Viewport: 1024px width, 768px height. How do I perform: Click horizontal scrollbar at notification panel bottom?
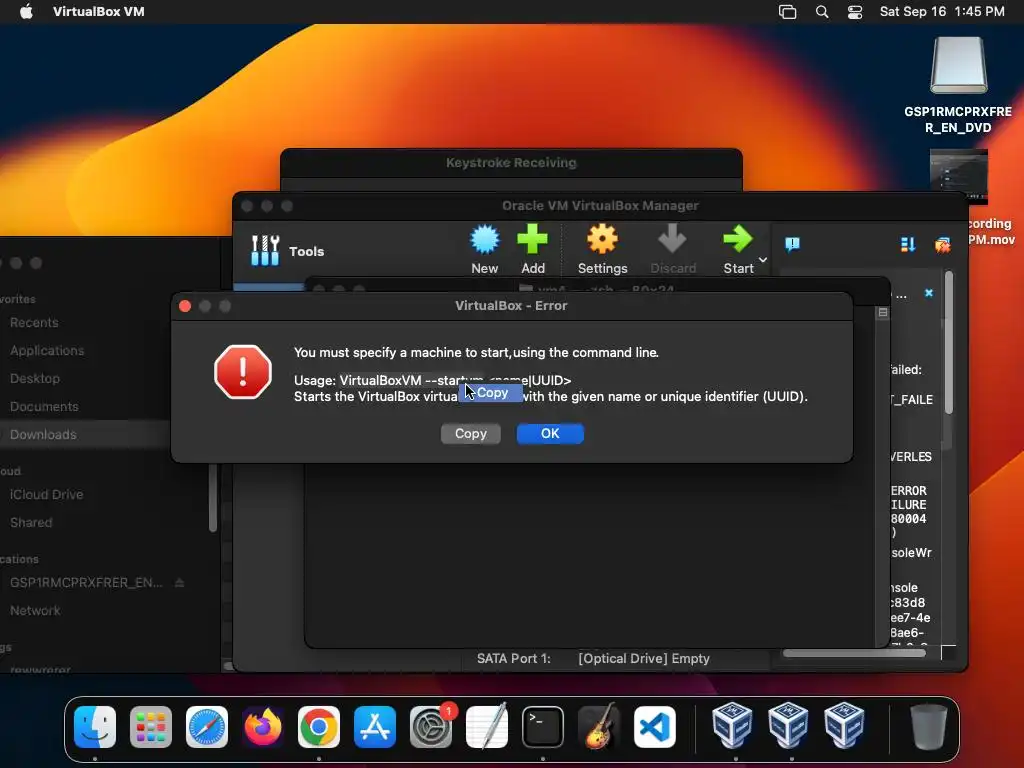854,652
